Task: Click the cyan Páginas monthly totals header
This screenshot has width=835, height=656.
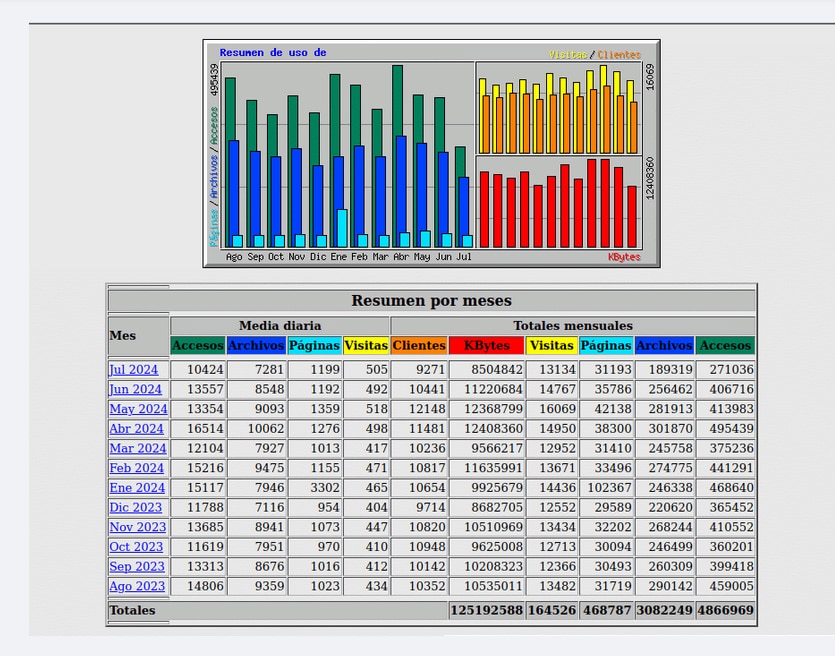Action: (606, 346)
